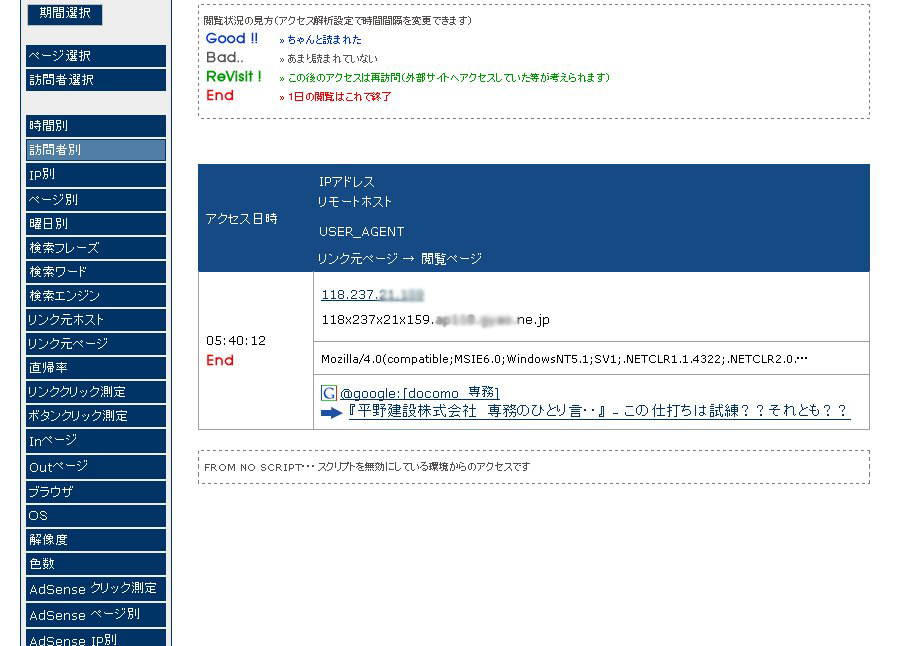Open the OS report

click(96, 516)
